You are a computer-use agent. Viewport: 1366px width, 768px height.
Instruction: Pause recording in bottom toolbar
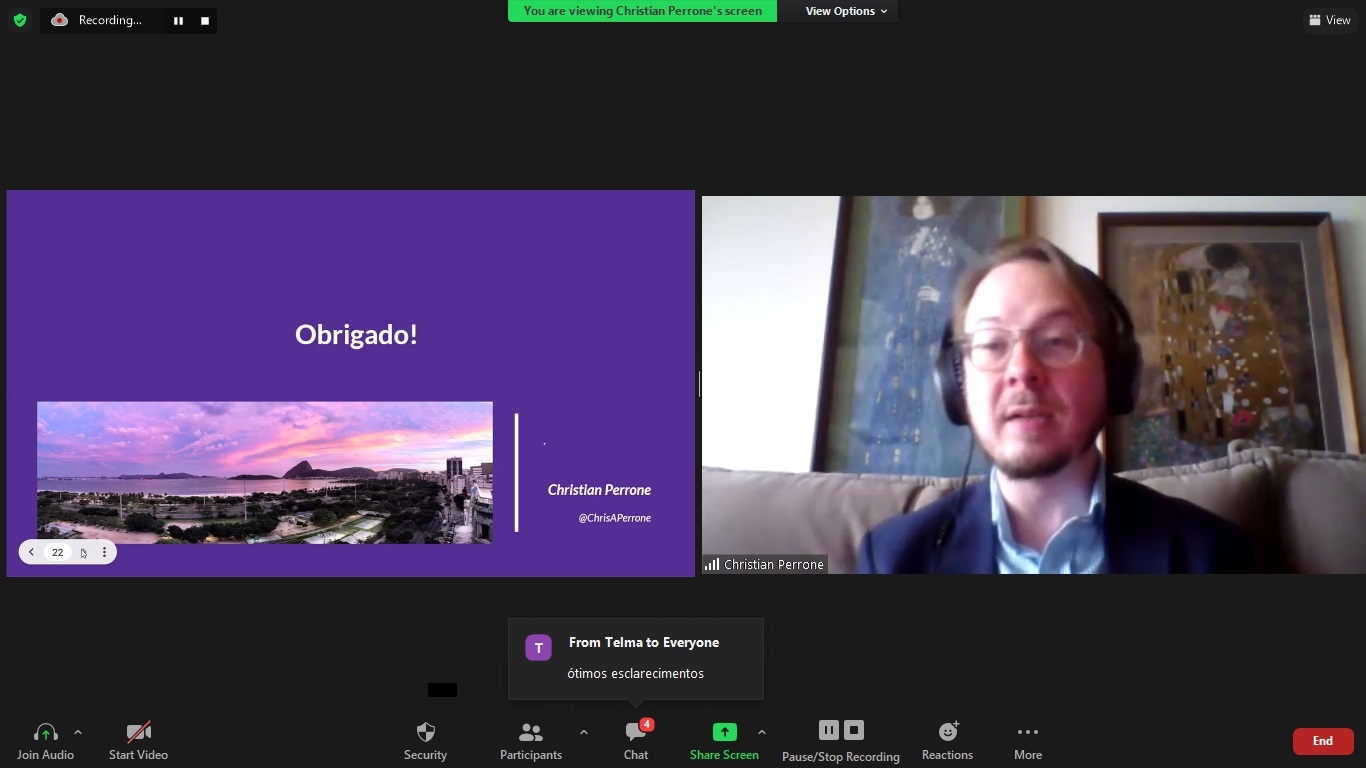tap(829, 730)
